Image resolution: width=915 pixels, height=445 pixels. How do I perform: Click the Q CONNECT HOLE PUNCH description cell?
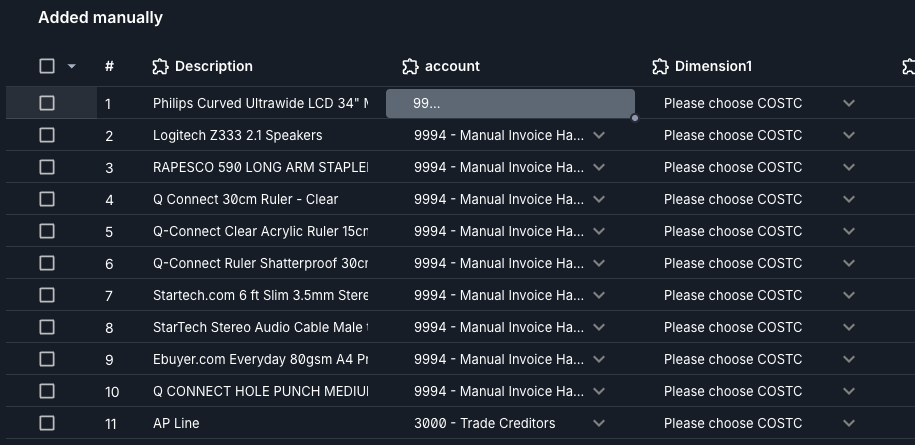(260, 391)
